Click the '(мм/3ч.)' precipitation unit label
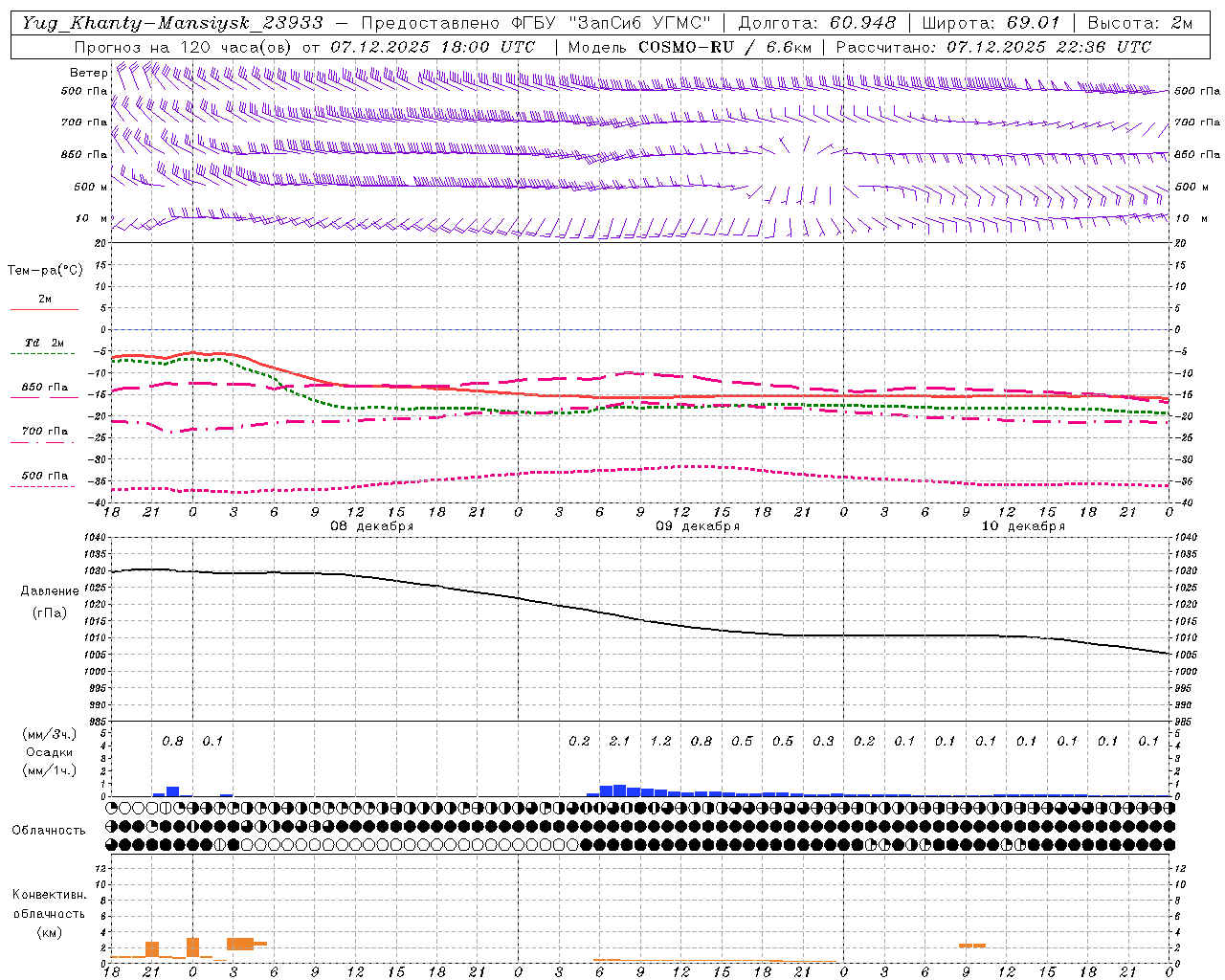1225x980 pixels. (x=50, y=734)
